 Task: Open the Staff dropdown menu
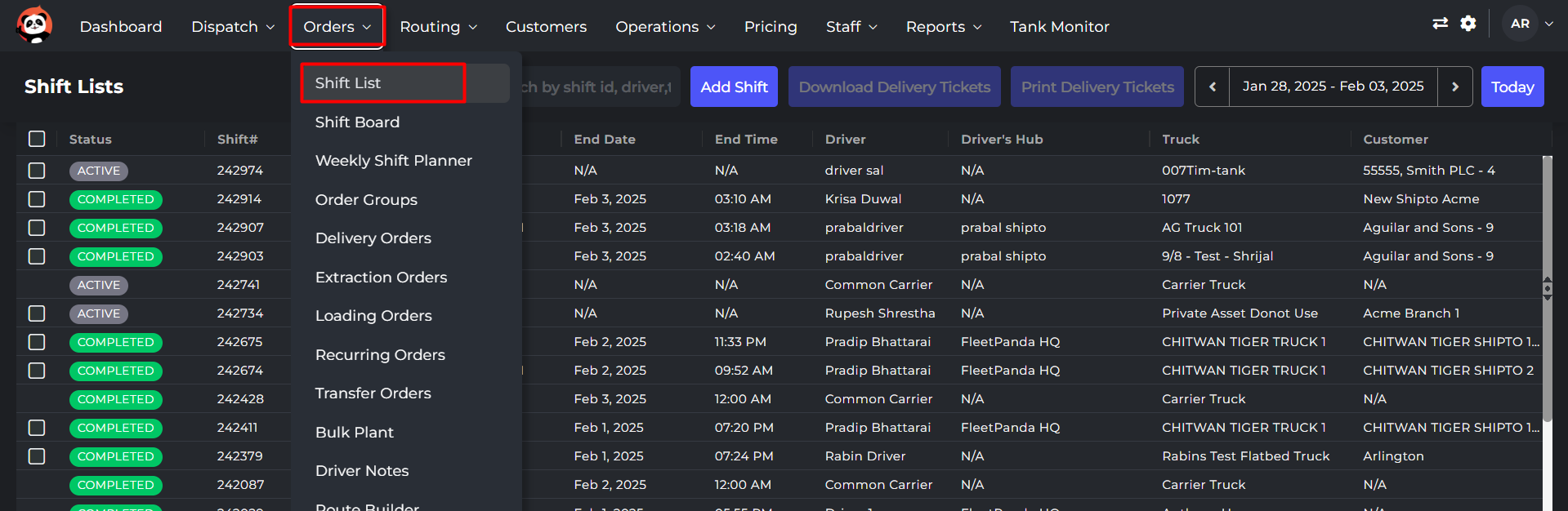point(851,27)
